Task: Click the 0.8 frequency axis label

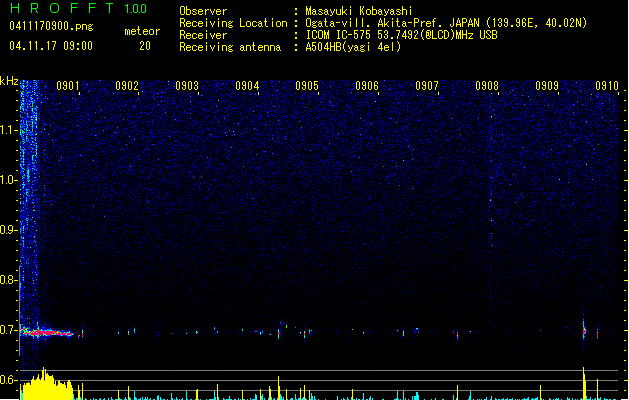Action: (x=8, y=280)
